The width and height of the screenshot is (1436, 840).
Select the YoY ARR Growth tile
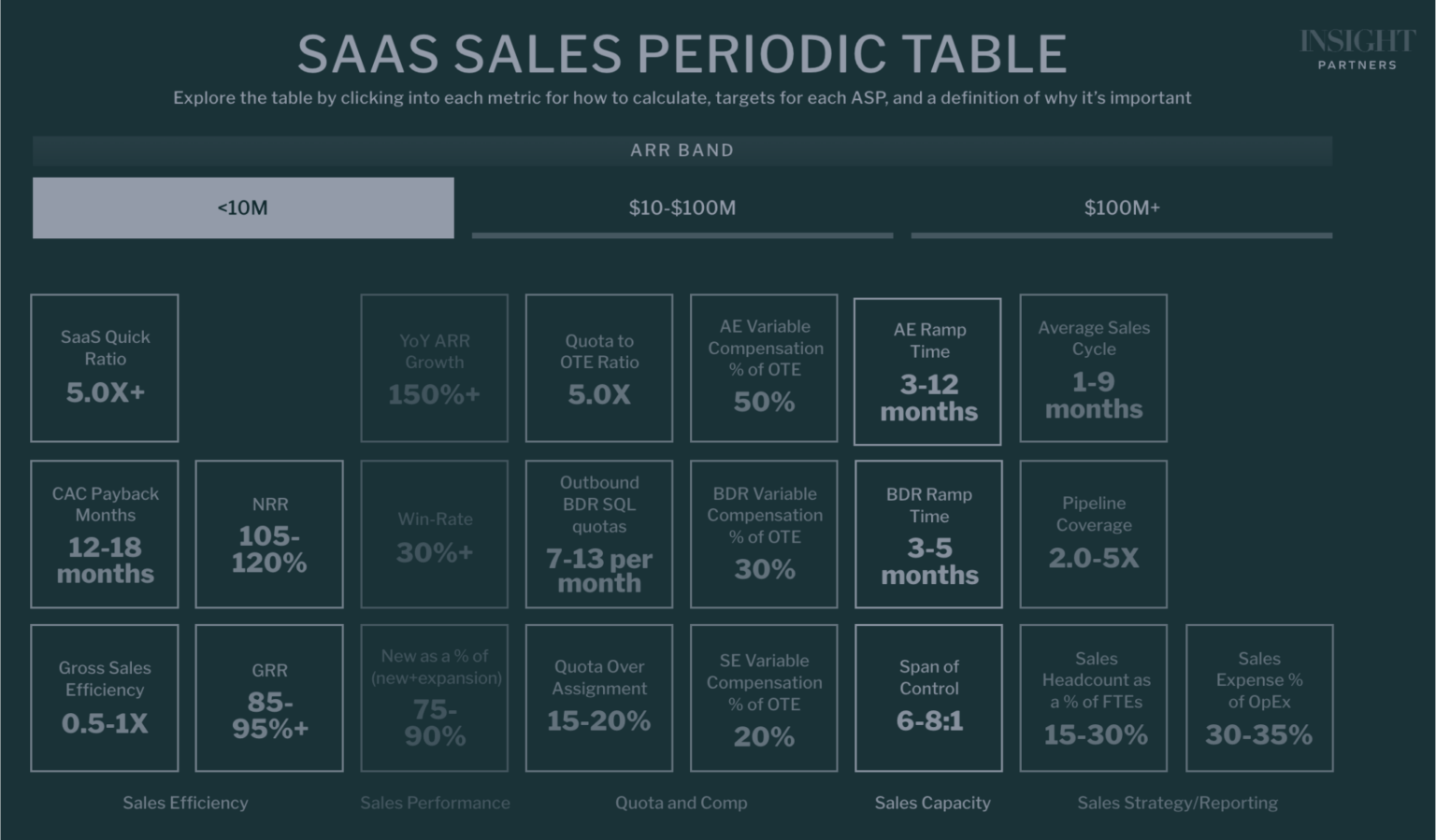point(434,367)
